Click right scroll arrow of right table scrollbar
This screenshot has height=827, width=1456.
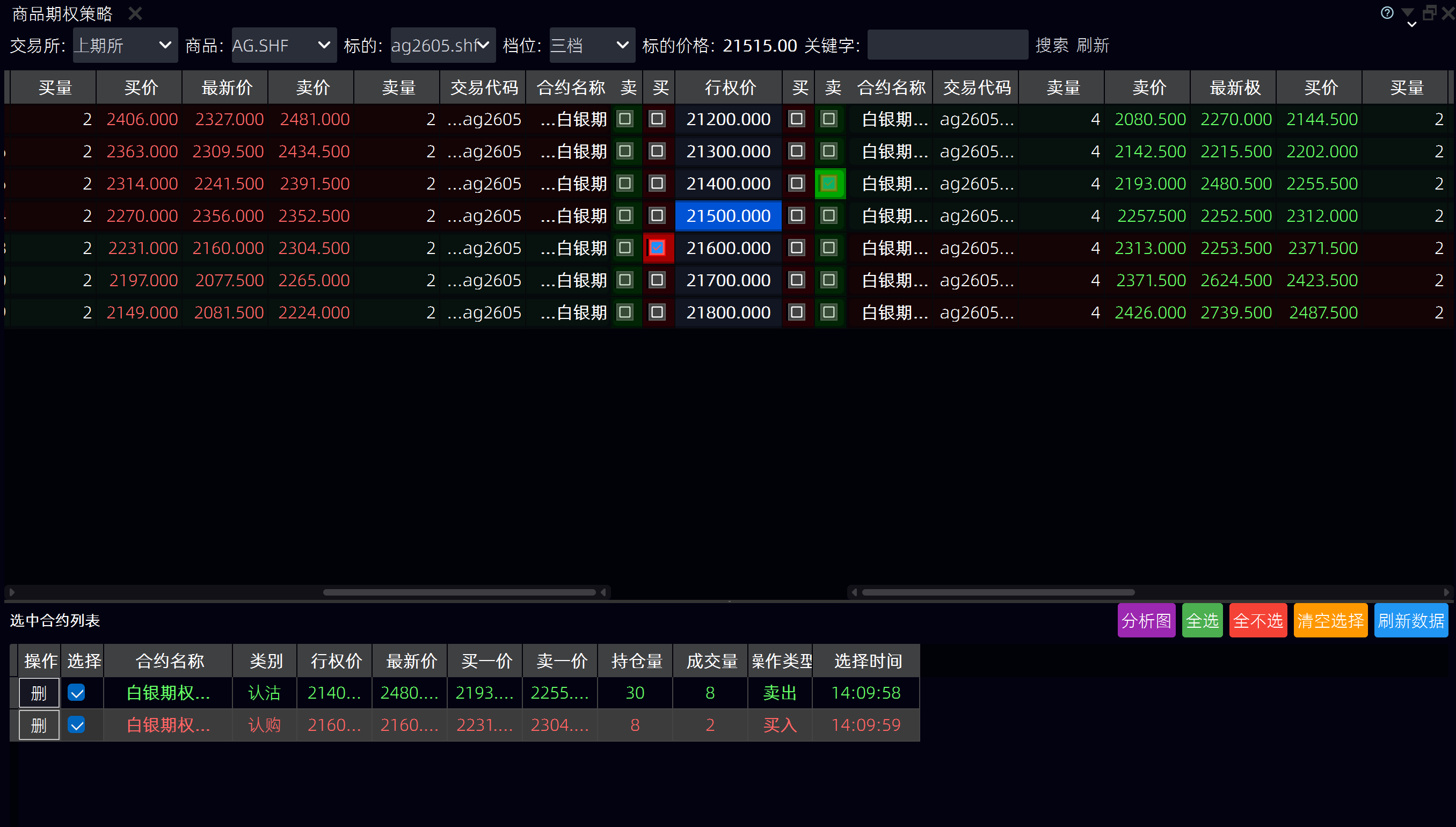[1446, 592]
